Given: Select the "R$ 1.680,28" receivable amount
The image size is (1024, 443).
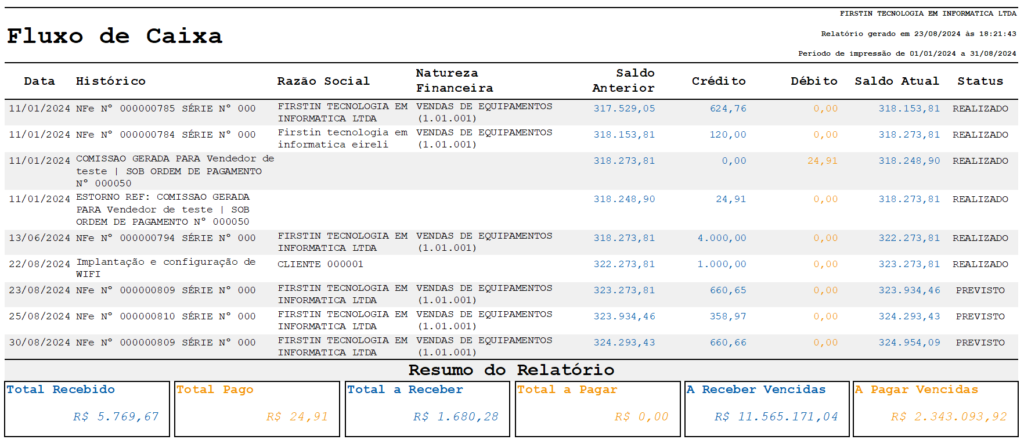Looking at the screenshot, I should pos(456,417).
